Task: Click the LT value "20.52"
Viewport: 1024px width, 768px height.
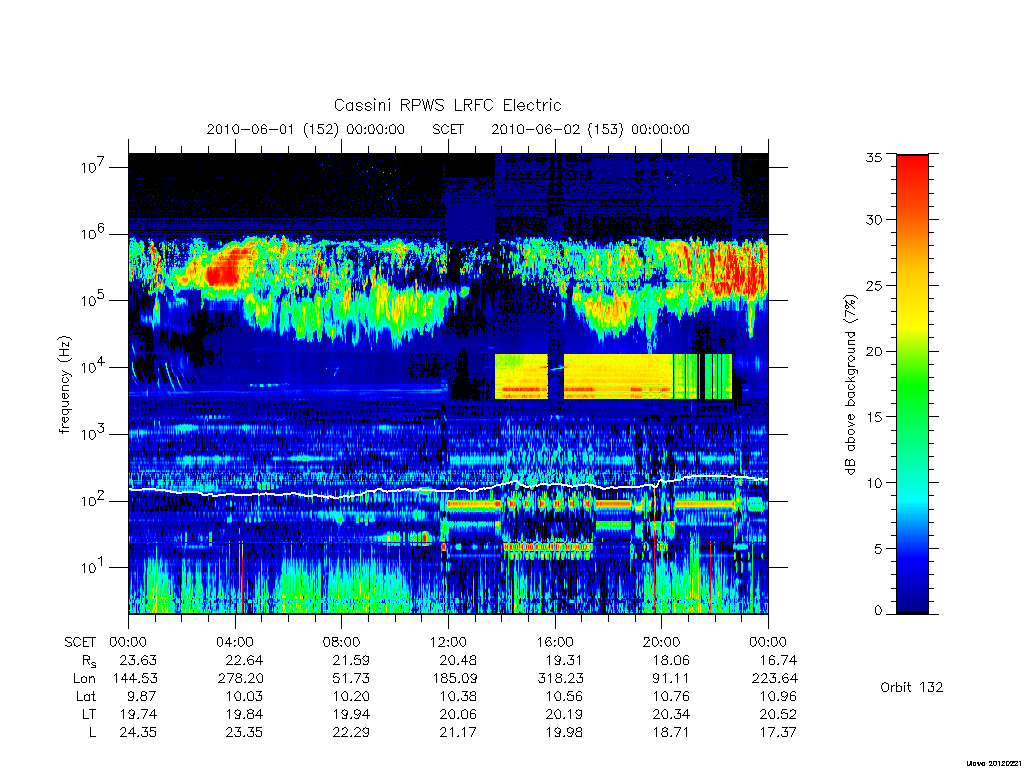Action: [x=778, y=714]
